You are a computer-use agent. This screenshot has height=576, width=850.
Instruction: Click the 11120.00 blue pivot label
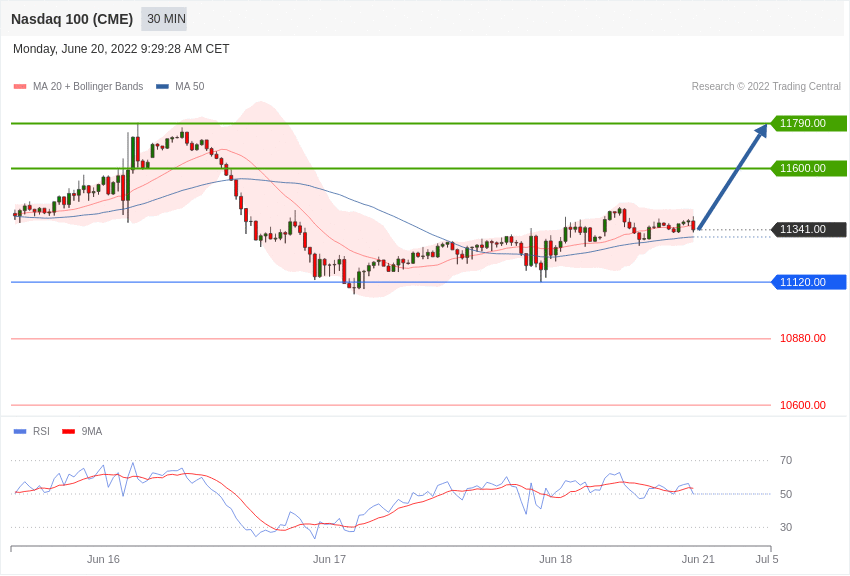tap(809, 282)
